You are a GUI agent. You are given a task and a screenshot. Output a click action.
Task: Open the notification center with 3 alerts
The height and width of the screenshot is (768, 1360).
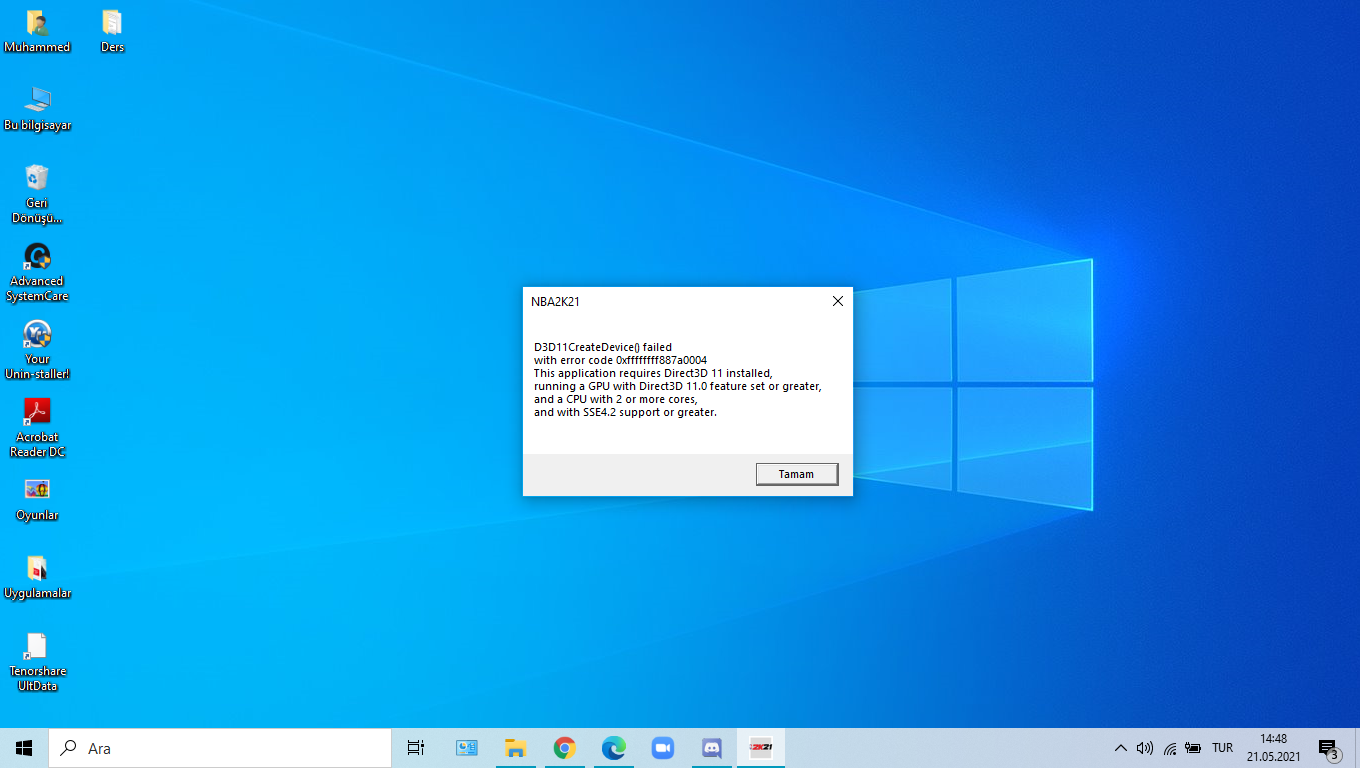click(x=1329, y=748)
